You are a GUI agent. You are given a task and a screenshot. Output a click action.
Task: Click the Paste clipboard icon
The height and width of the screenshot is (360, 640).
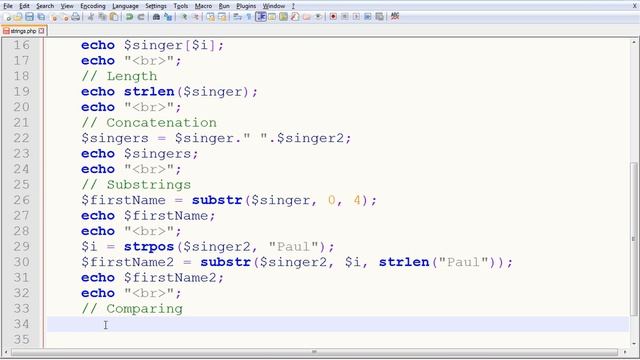click(114, 17)
